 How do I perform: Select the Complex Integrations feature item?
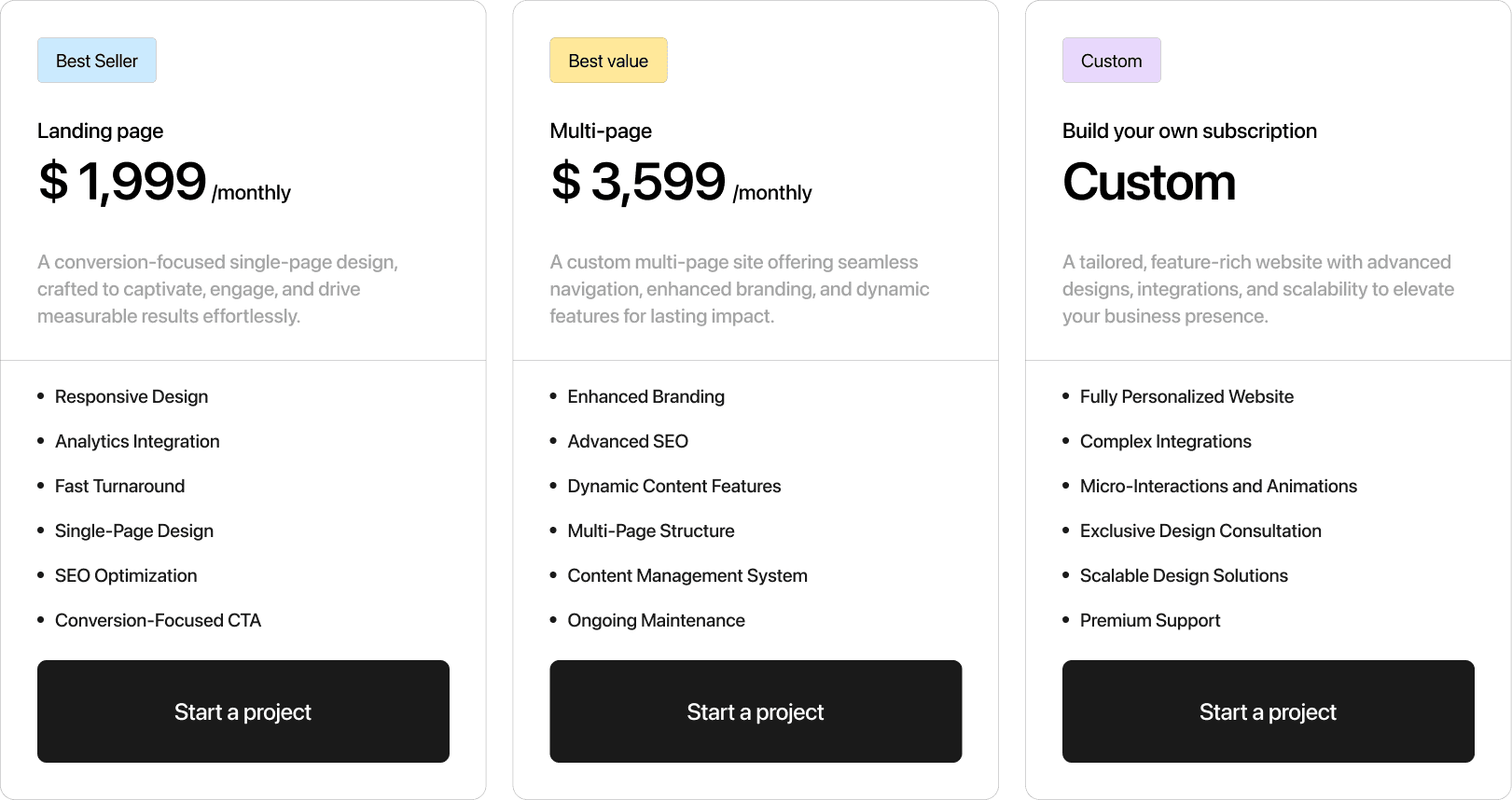tap(1166, 441)
